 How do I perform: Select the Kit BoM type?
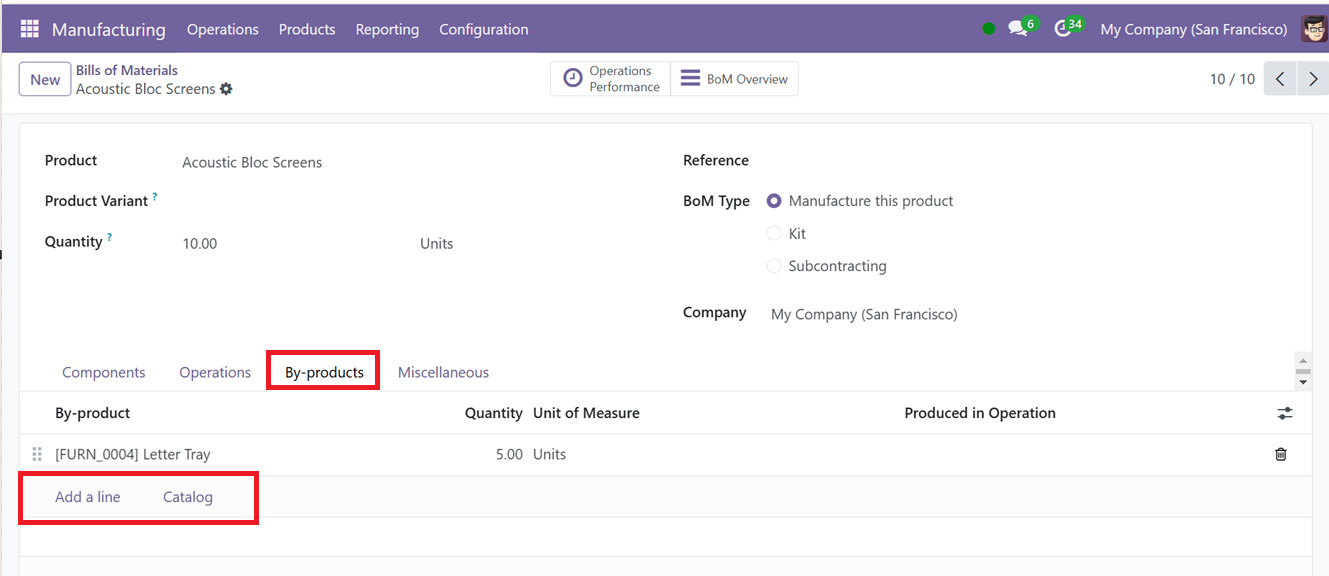click(x=774, y=234)
